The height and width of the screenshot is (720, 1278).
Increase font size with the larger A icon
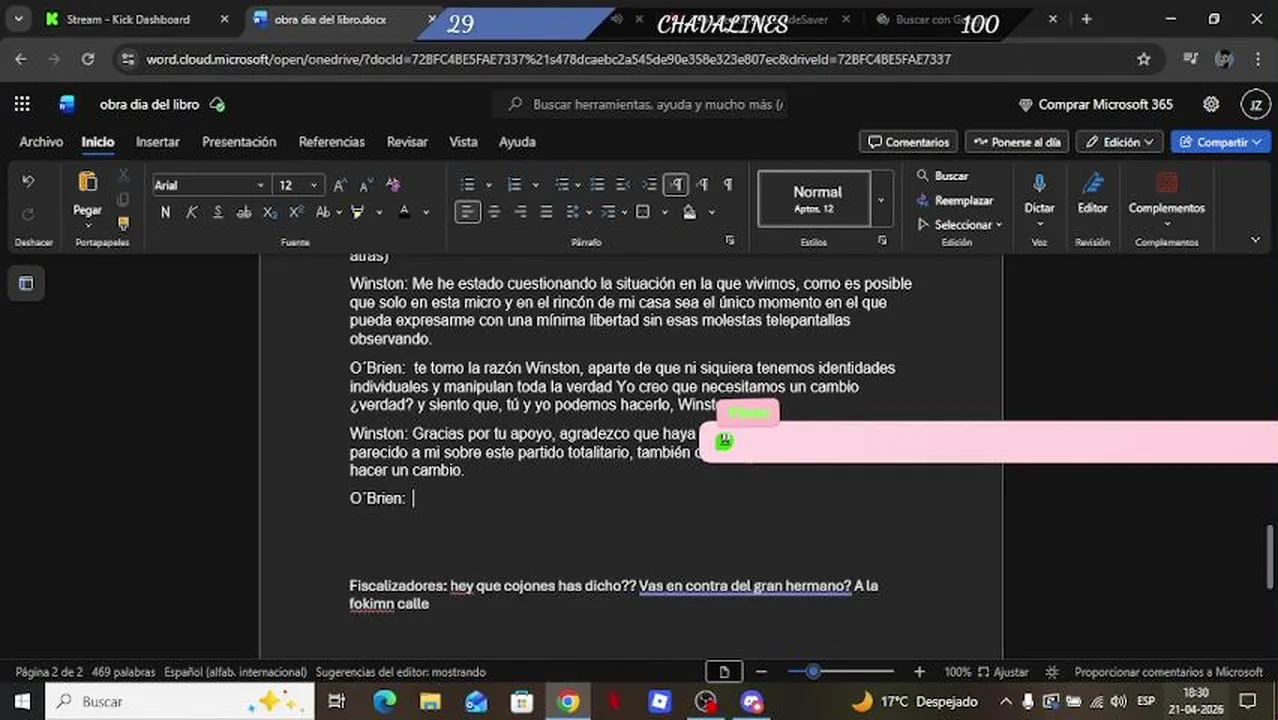(x=340, y=185)
